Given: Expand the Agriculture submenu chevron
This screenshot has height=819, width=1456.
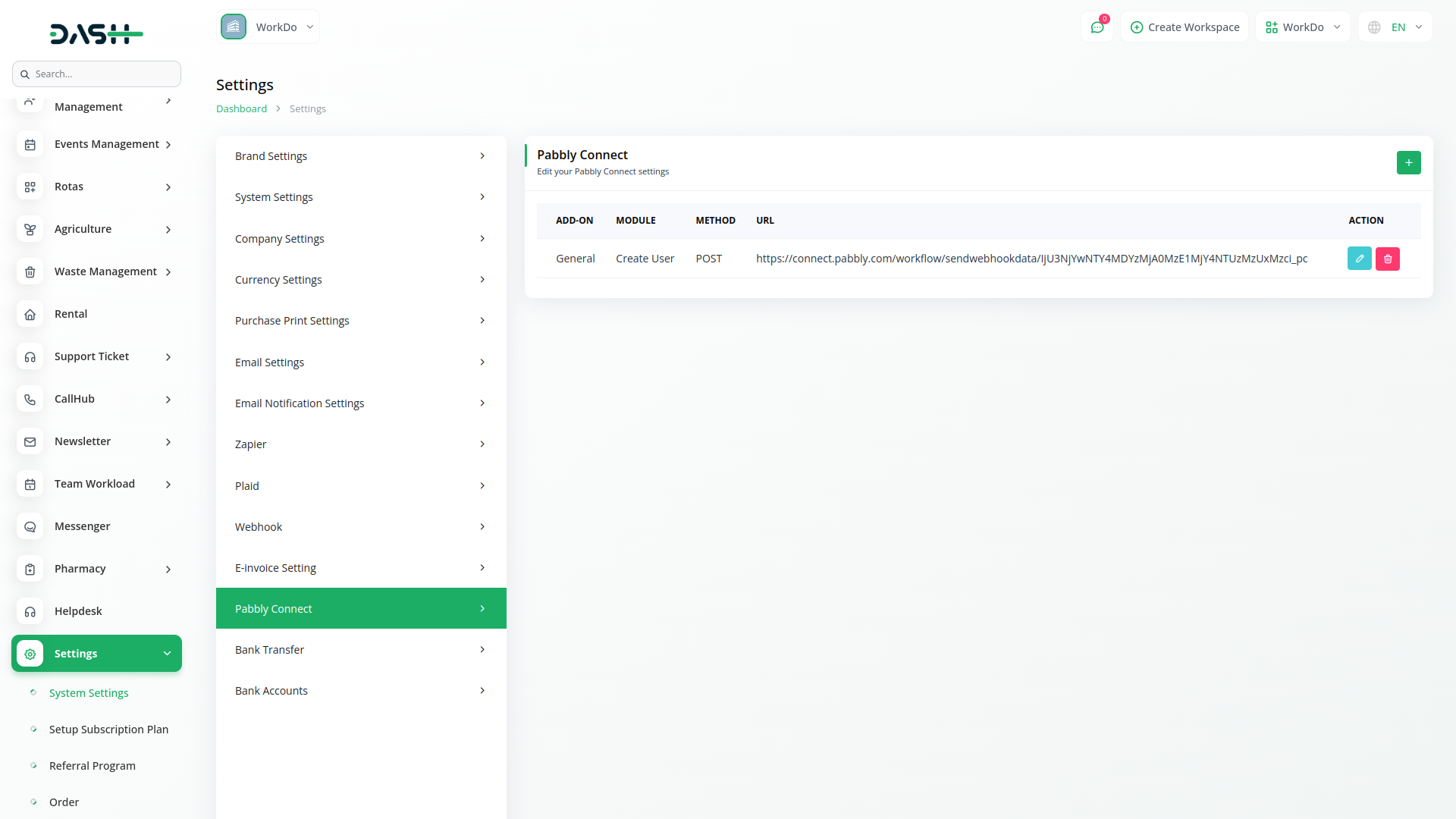Looking at the screenshot, I should tap(168, 230).
